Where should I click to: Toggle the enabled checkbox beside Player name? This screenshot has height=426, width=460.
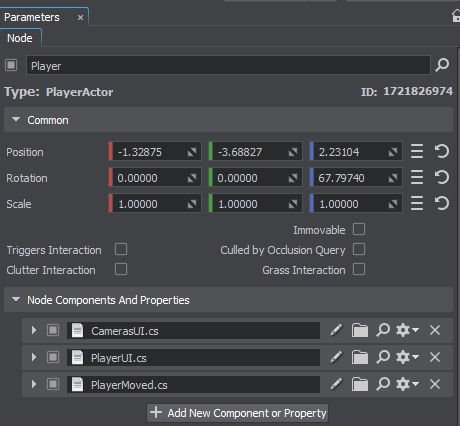(11, 65)
